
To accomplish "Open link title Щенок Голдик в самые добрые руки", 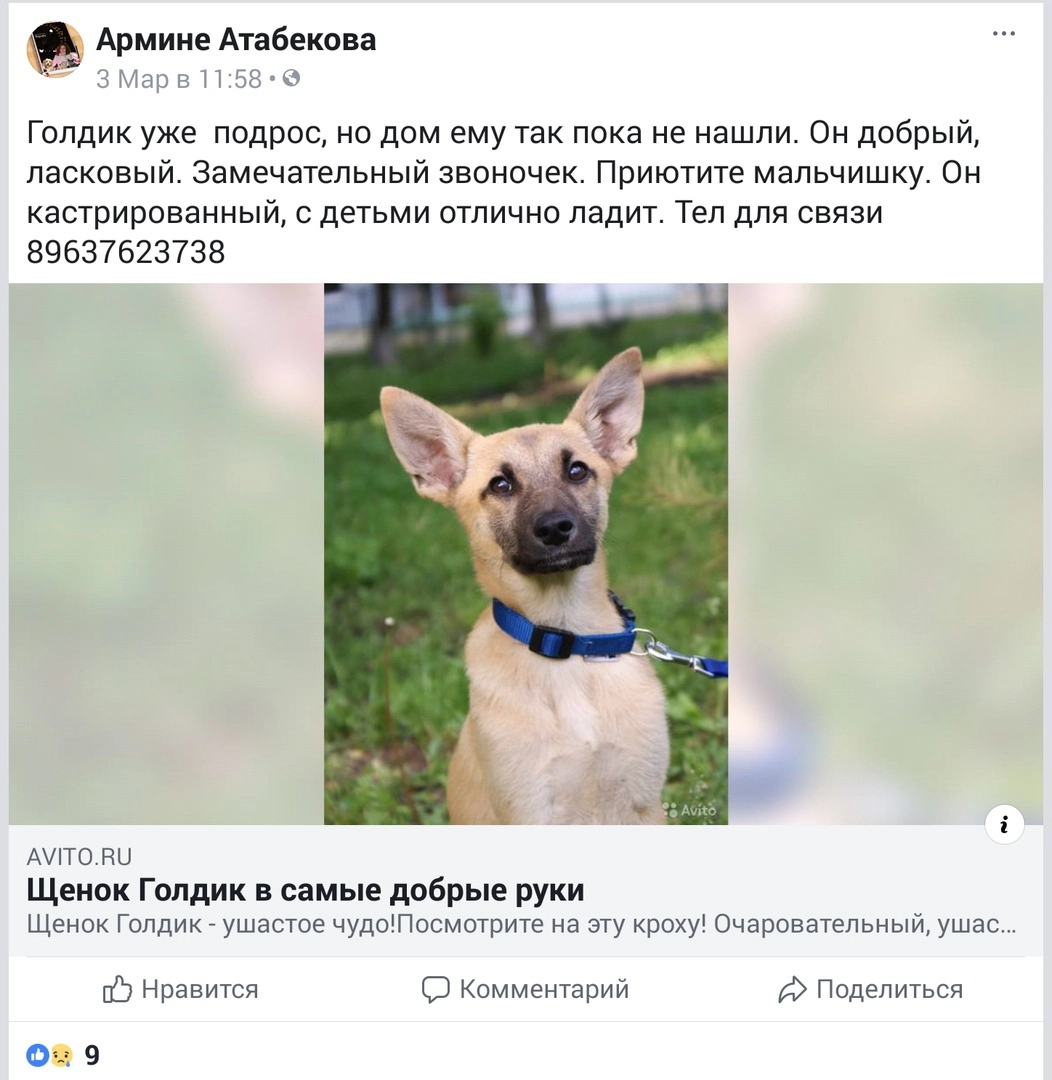I will coord(305,890).
